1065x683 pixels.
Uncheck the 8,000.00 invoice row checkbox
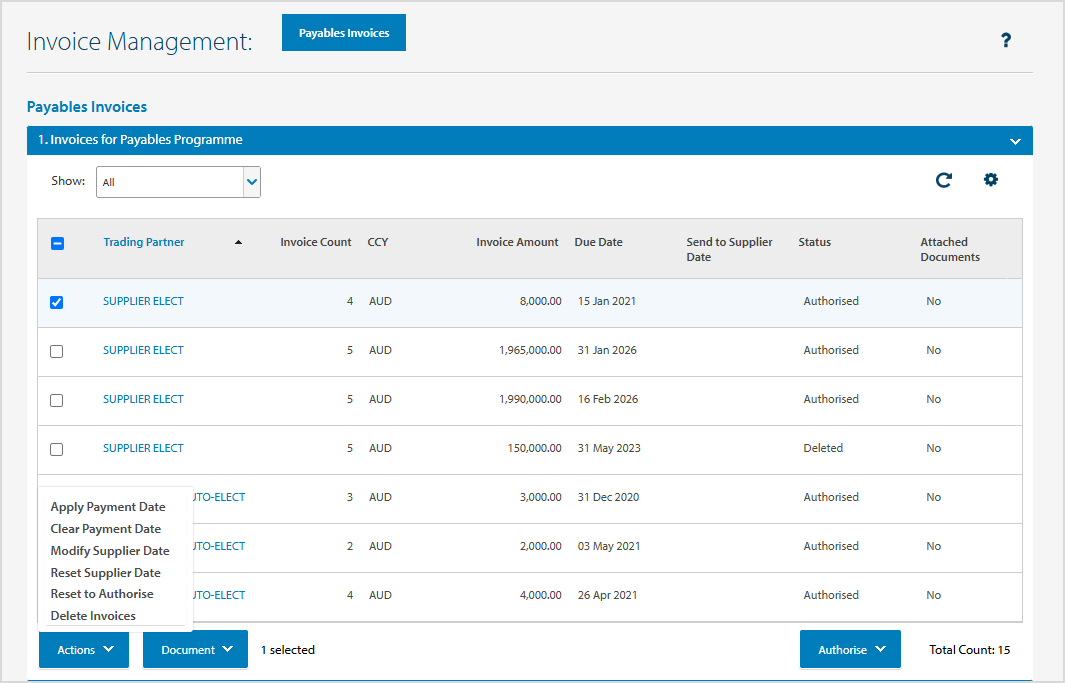click(57, 302)
